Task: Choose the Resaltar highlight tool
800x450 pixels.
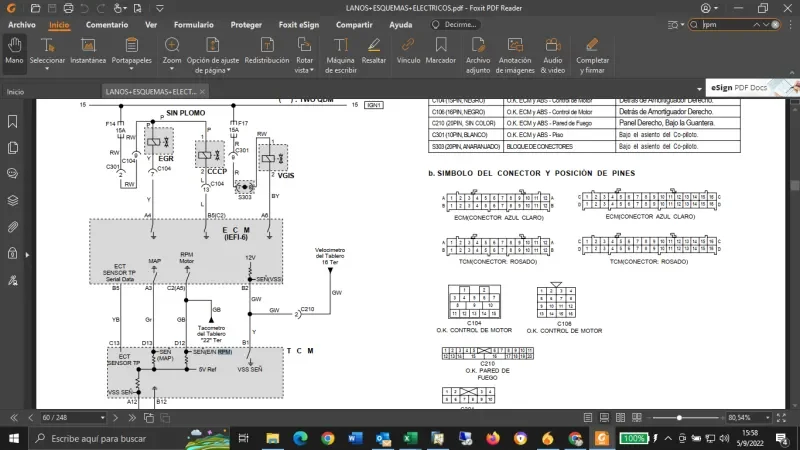Action: tap(374, 51)
